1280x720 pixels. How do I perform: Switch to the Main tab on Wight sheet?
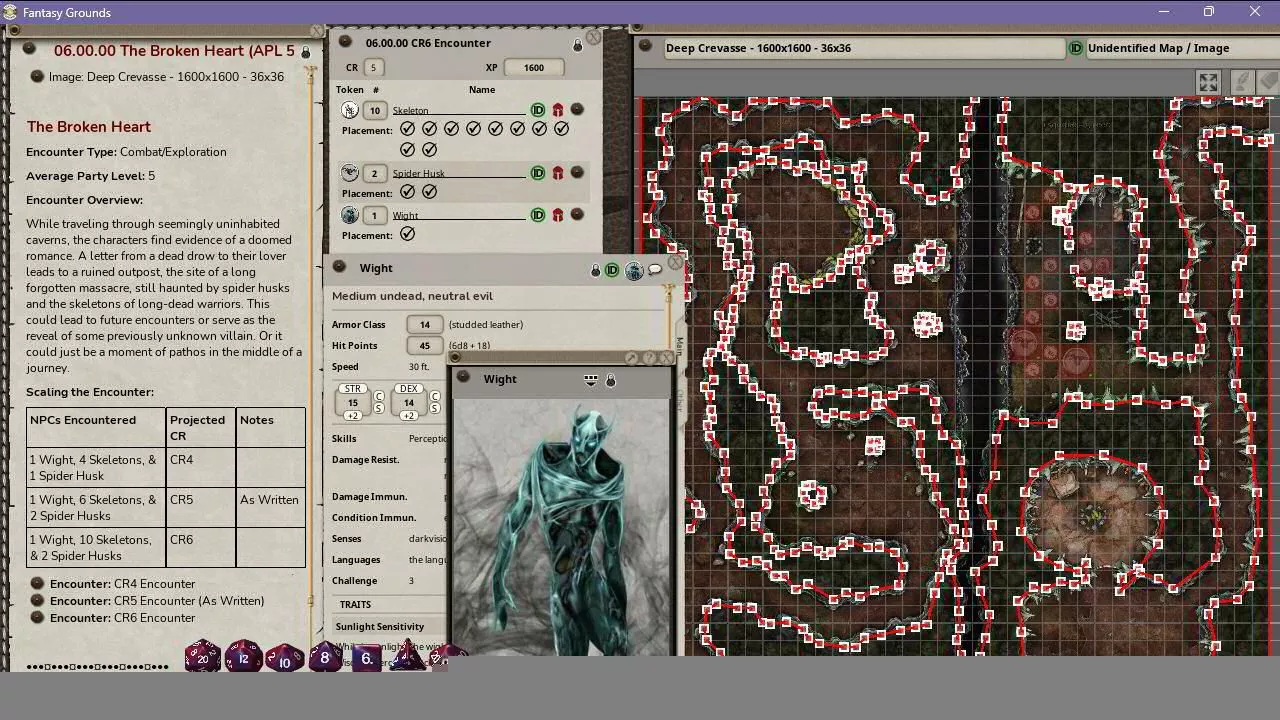click(679, 346)
